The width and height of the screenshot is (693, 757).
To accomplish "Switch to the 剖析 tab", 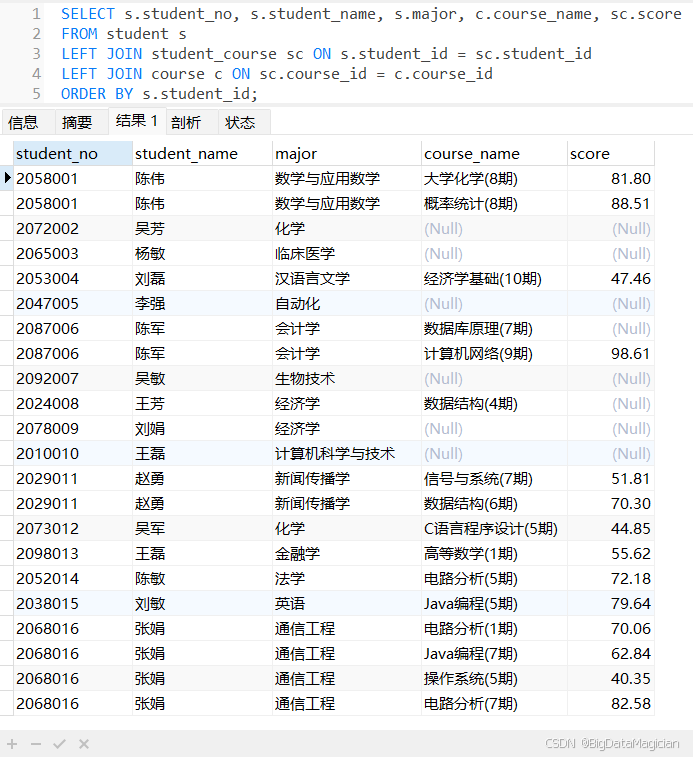I will point(186,123).
